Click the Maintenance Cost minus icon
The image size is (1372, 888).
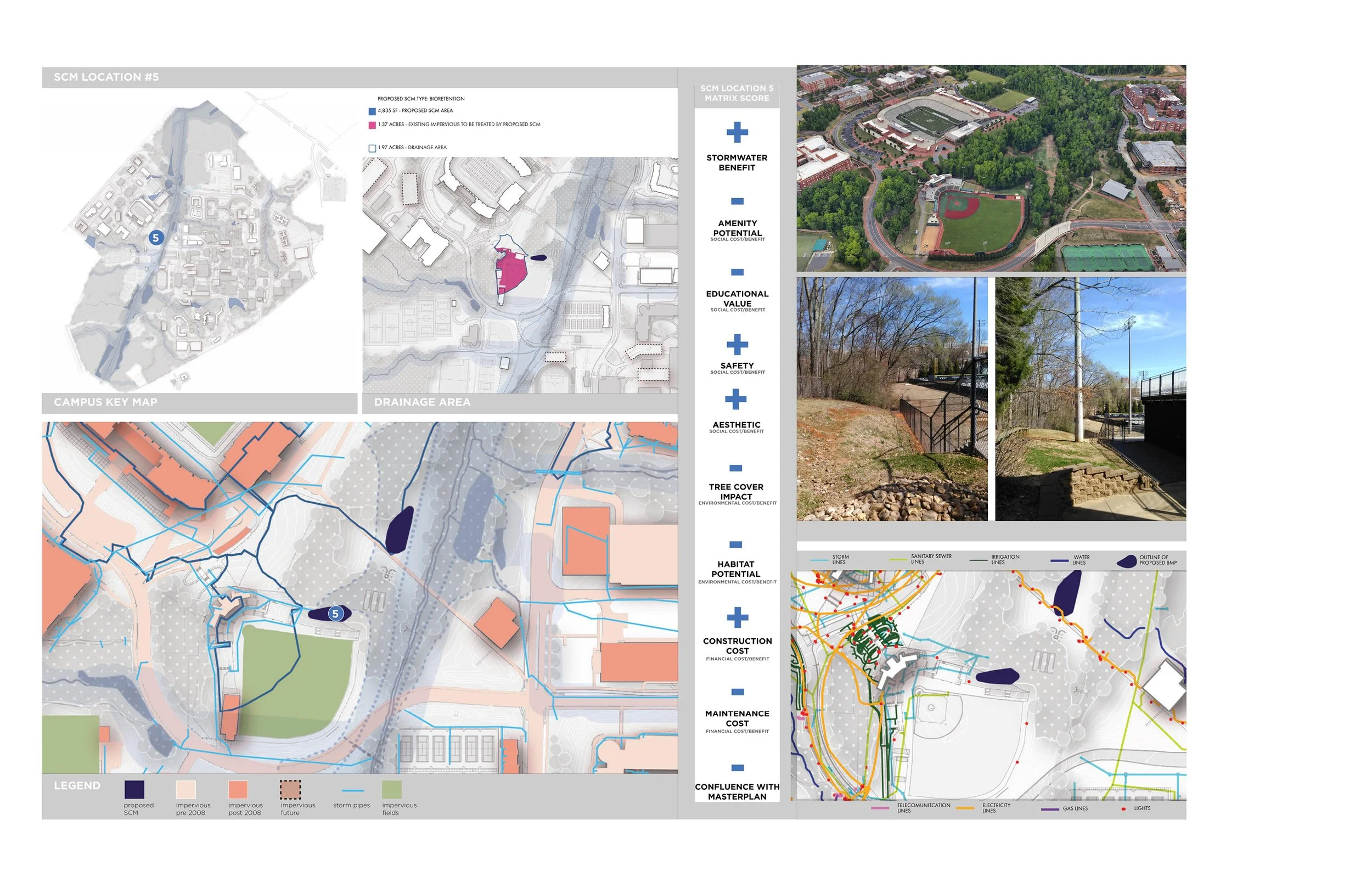click(x=737, y=692)
